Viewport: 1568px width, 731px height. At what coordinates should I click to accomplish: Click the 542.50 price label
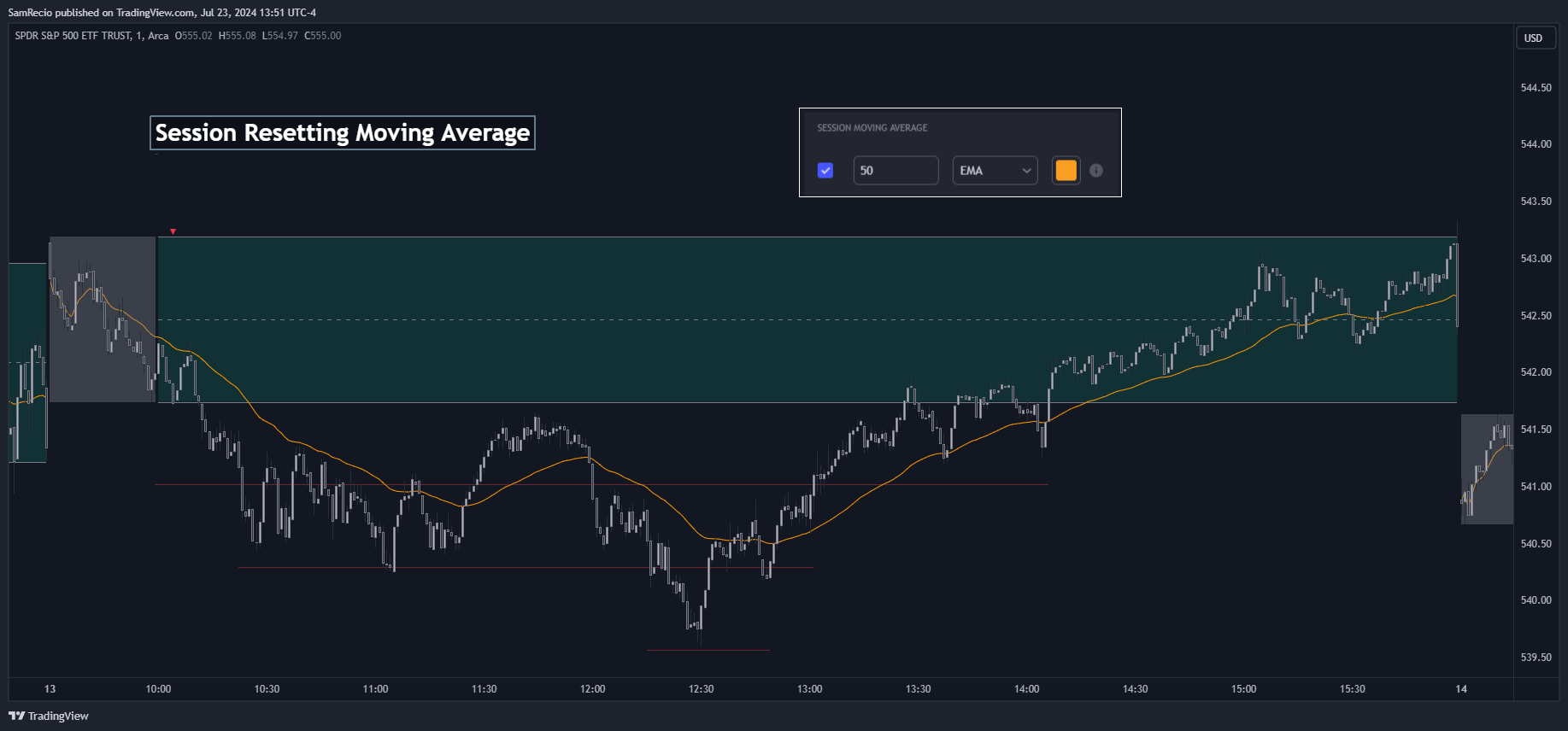1536,316
